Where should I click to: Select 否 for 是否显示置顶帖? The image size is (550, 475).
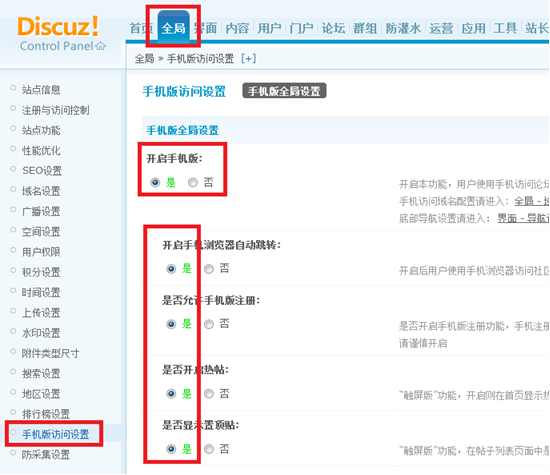tap(209, 449)
